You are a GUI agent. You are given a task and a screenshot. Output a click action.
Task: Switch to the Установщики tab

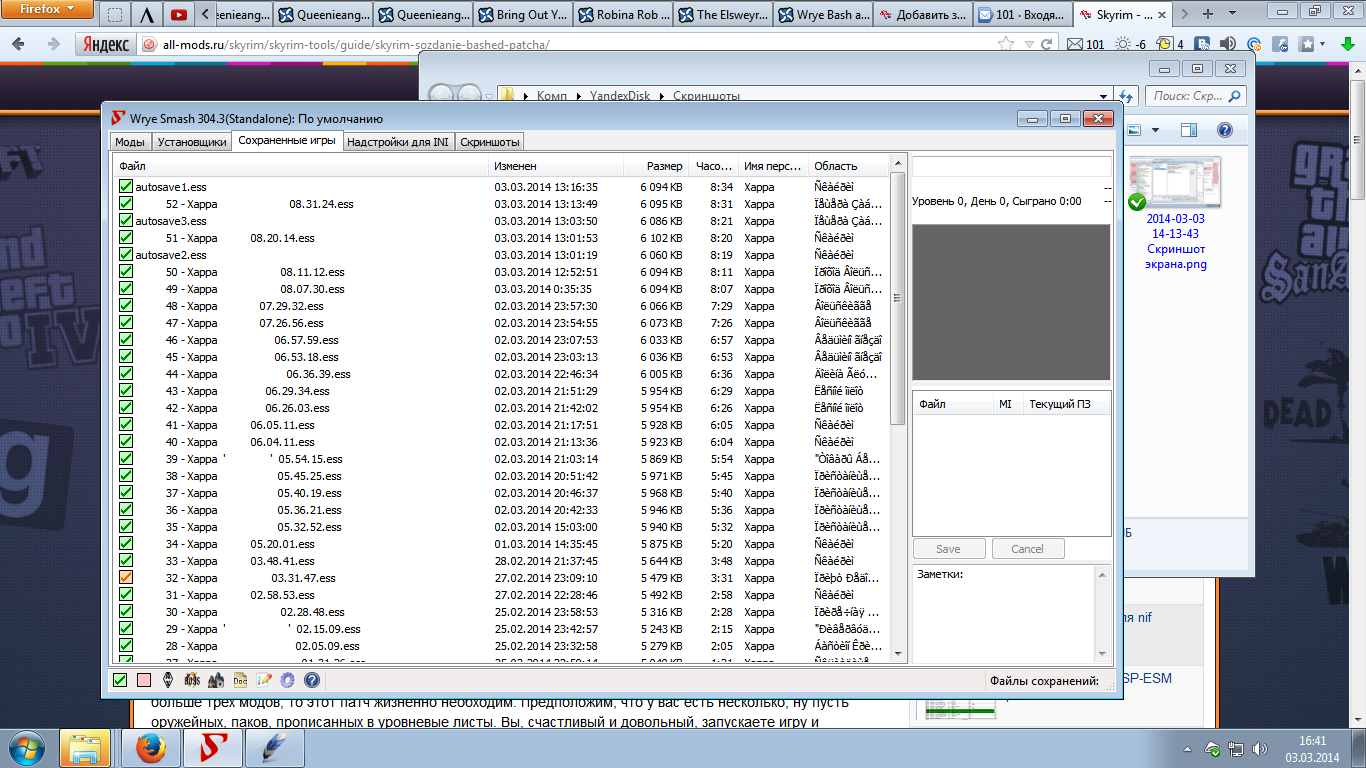pos(191,142)
